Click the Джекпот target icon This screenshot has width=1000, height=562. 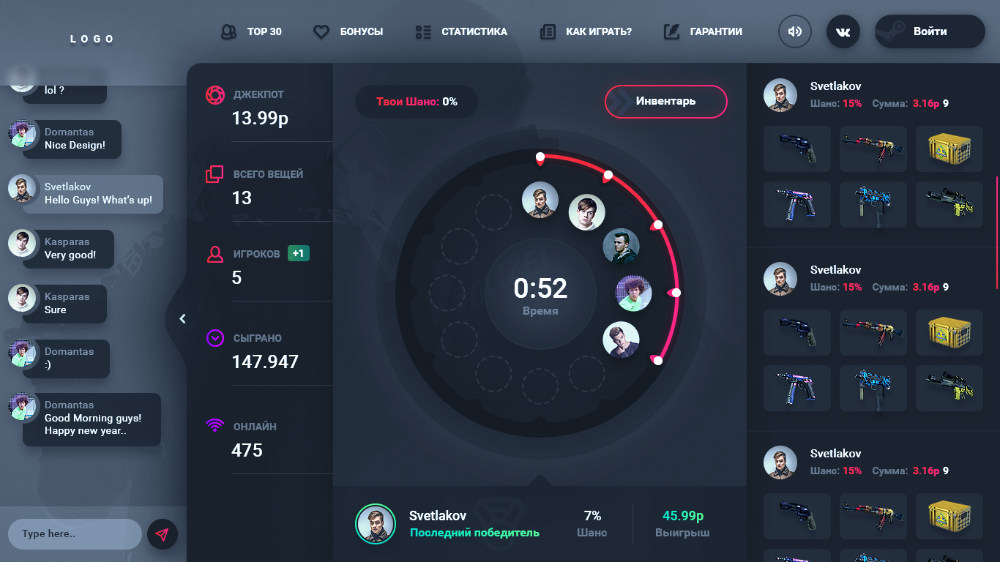click(215, 95)
